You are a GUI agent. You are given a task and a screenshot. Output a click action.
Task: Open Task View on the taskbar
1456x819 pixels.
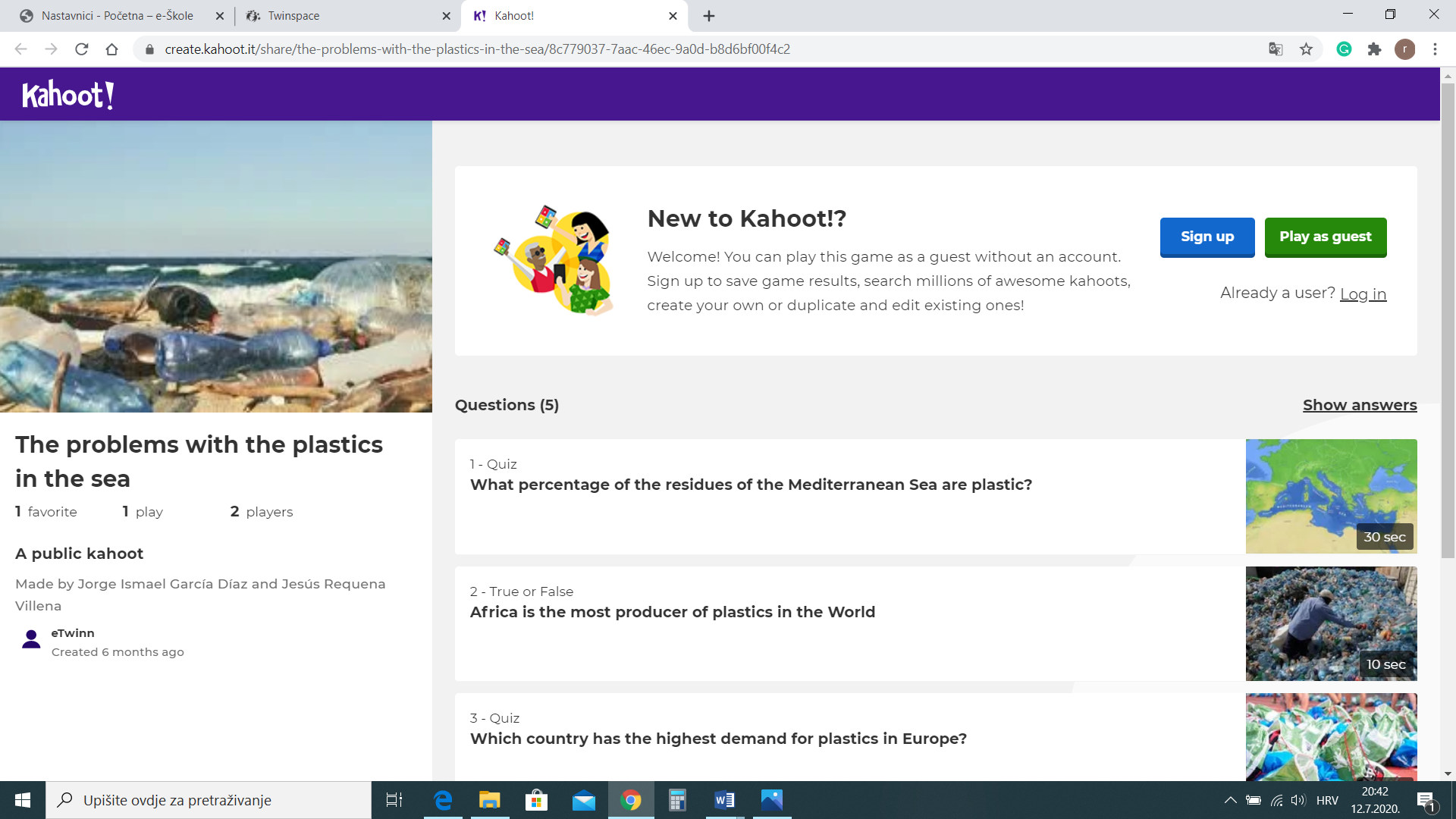394,800
